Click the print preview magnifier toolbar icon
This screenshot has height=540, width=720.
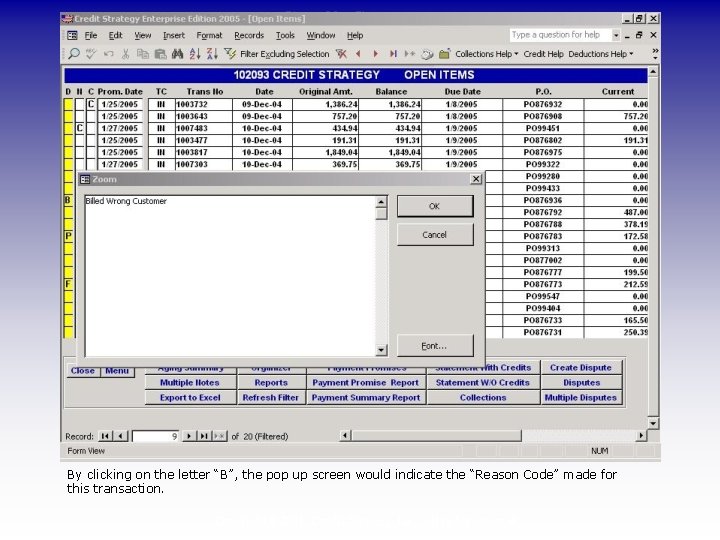pyautogui.click(x=73, y=54)
